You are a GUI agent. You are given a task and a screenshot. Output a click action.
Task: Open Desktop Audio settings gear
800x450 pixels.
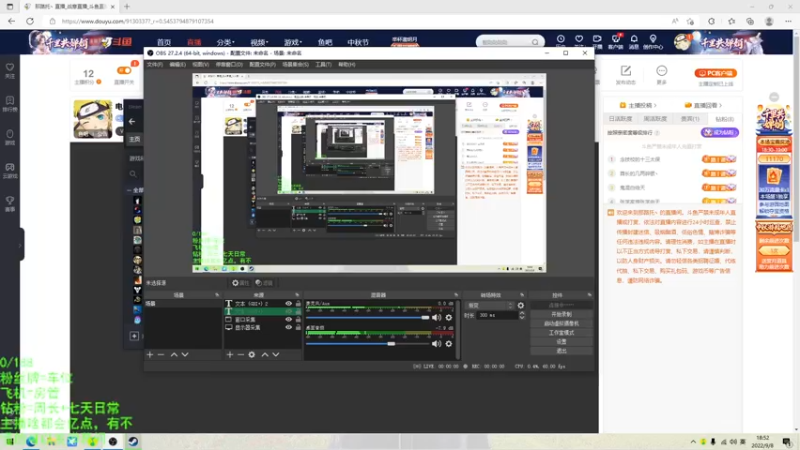tap(448, 344)
